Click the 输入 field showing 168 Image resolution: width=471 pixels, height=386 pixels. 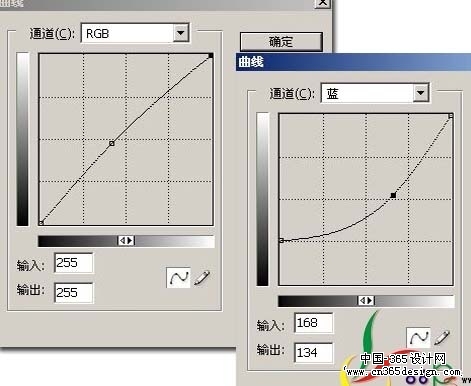(314, 323)
